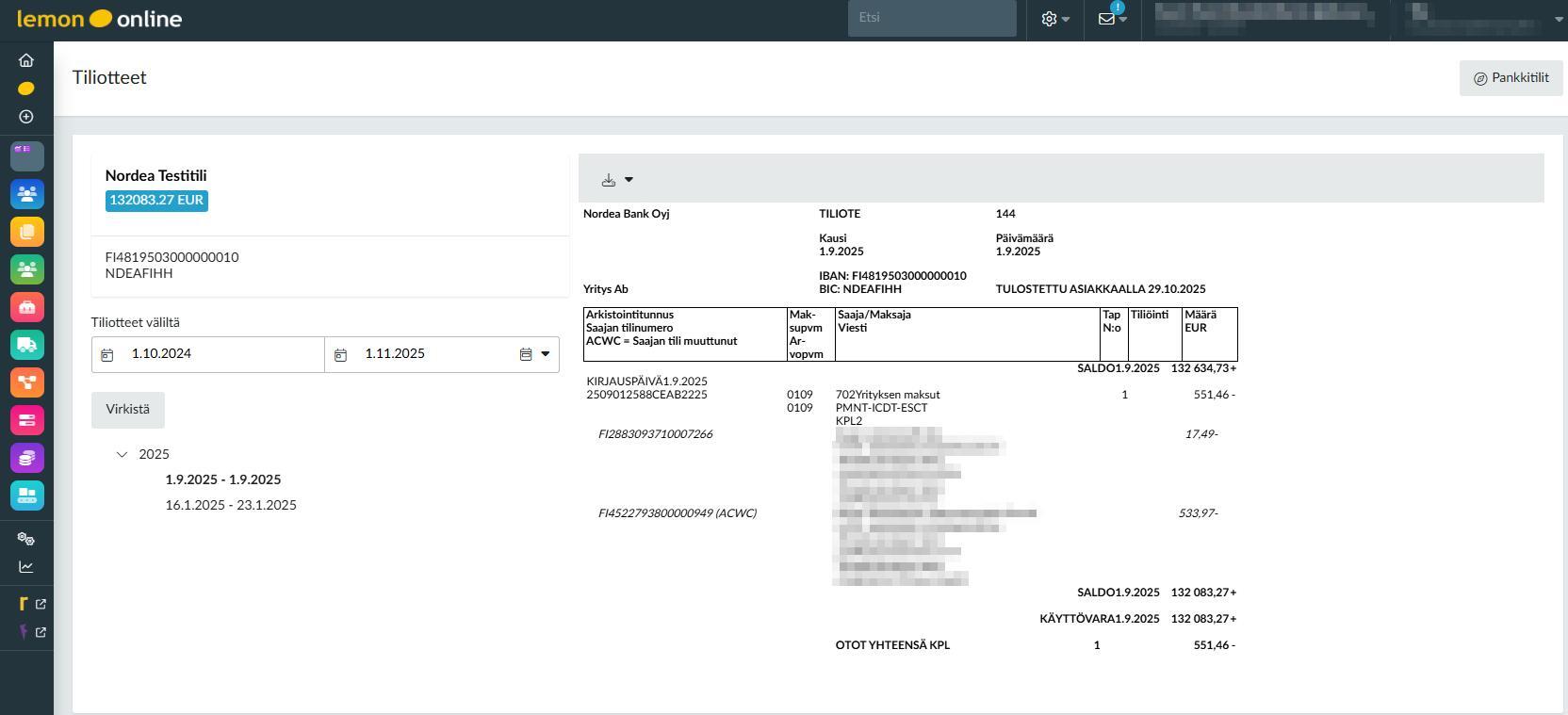Click the Etsi search field
Image resolution: width=1568 pixels, height=715 pixels.
931,18
